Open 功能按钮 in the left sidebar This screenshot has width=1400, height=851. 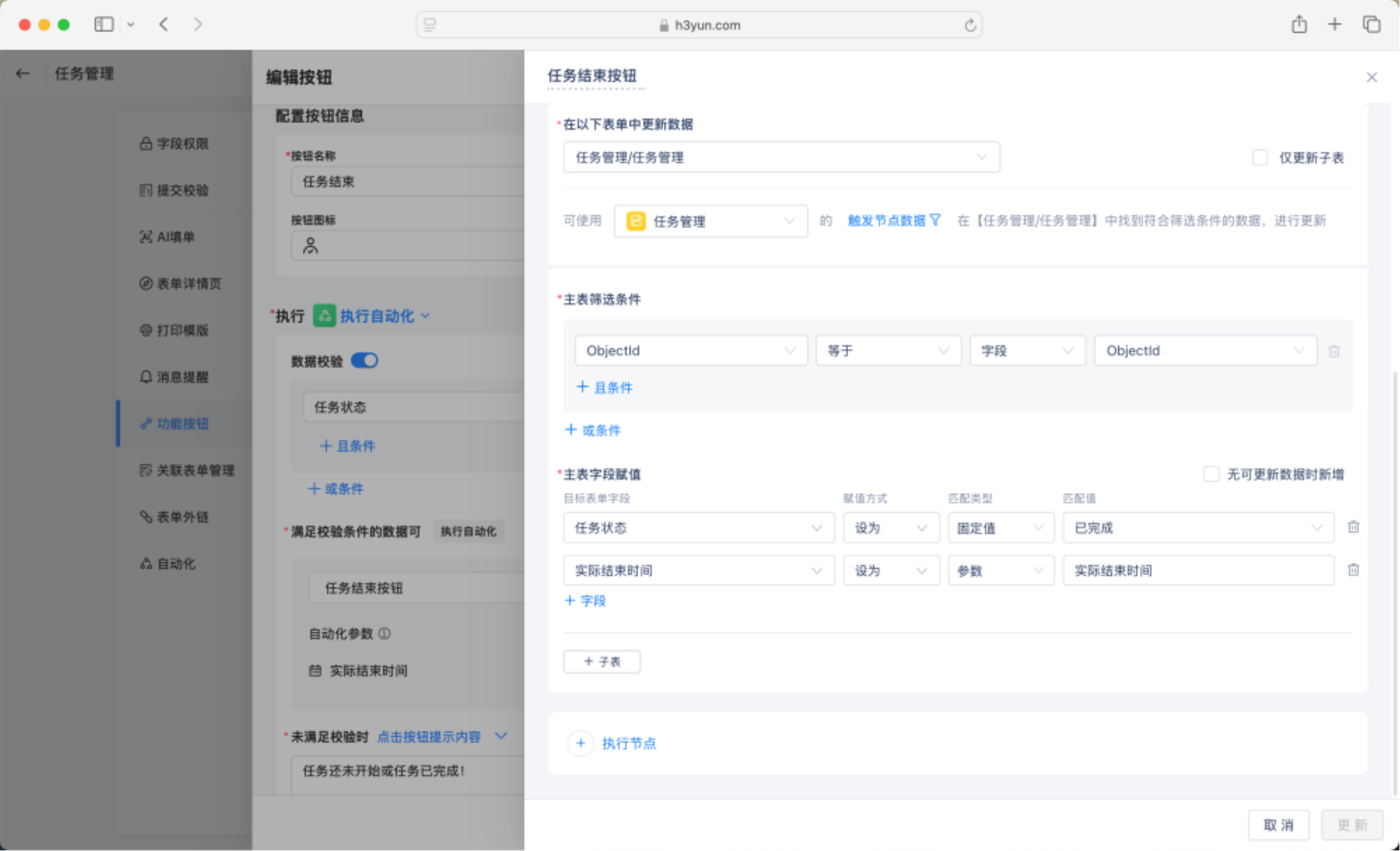pos(182,424)
